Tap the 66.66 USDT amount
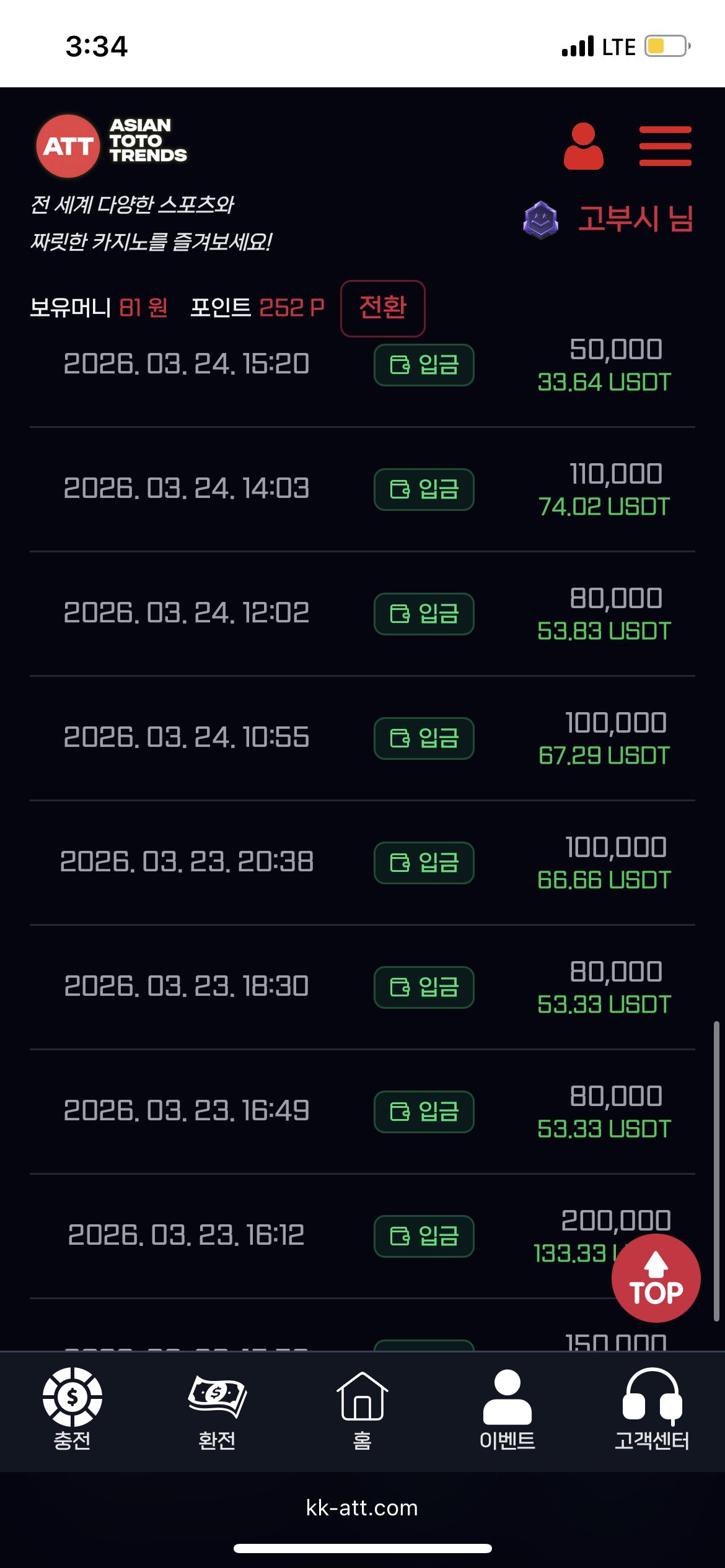Image resolution: width=725 pixels, height=1568 pixels. pyautogui.click(x=604, y=880)
